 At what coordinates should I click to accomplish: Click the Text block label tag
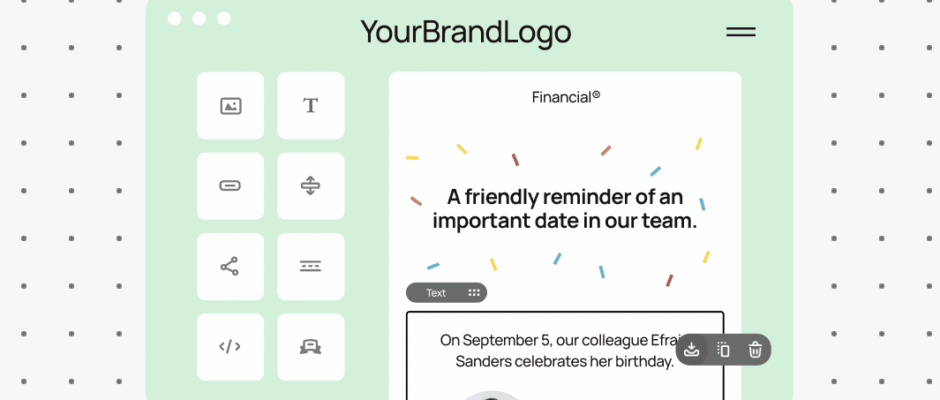[x=436, y=293]
